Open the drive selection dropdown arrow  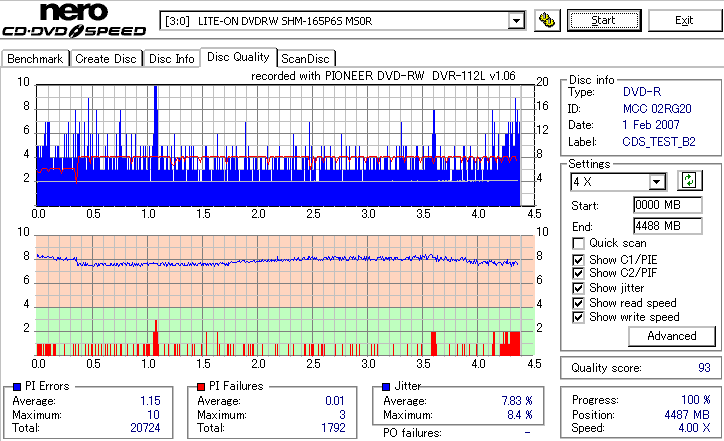pyautogui.click(x=516, y=21)
